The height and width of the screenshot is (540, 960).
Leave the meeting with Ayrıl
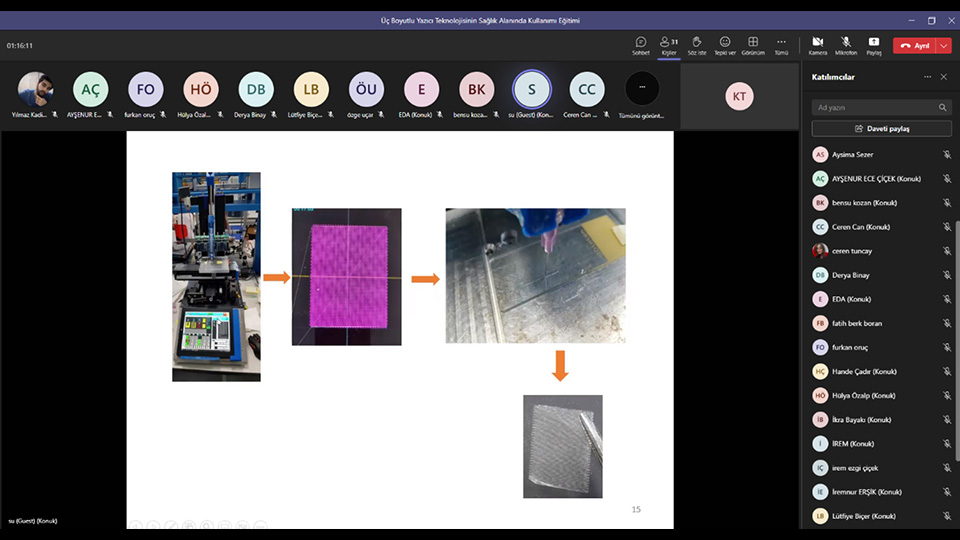914,45
